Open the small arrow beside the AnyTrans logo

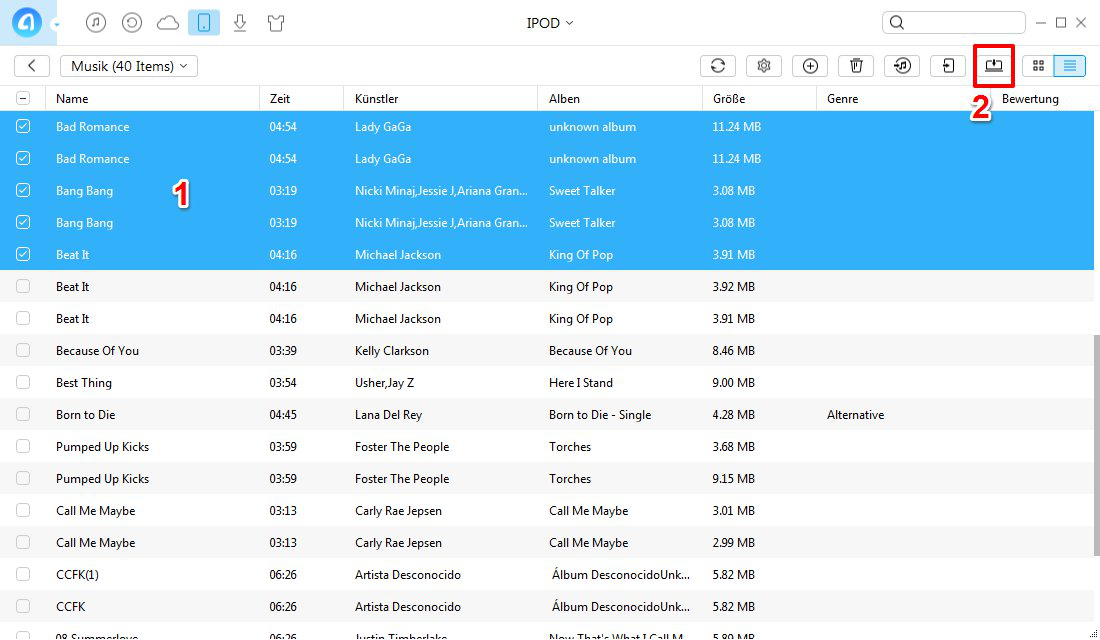[56, 25]
